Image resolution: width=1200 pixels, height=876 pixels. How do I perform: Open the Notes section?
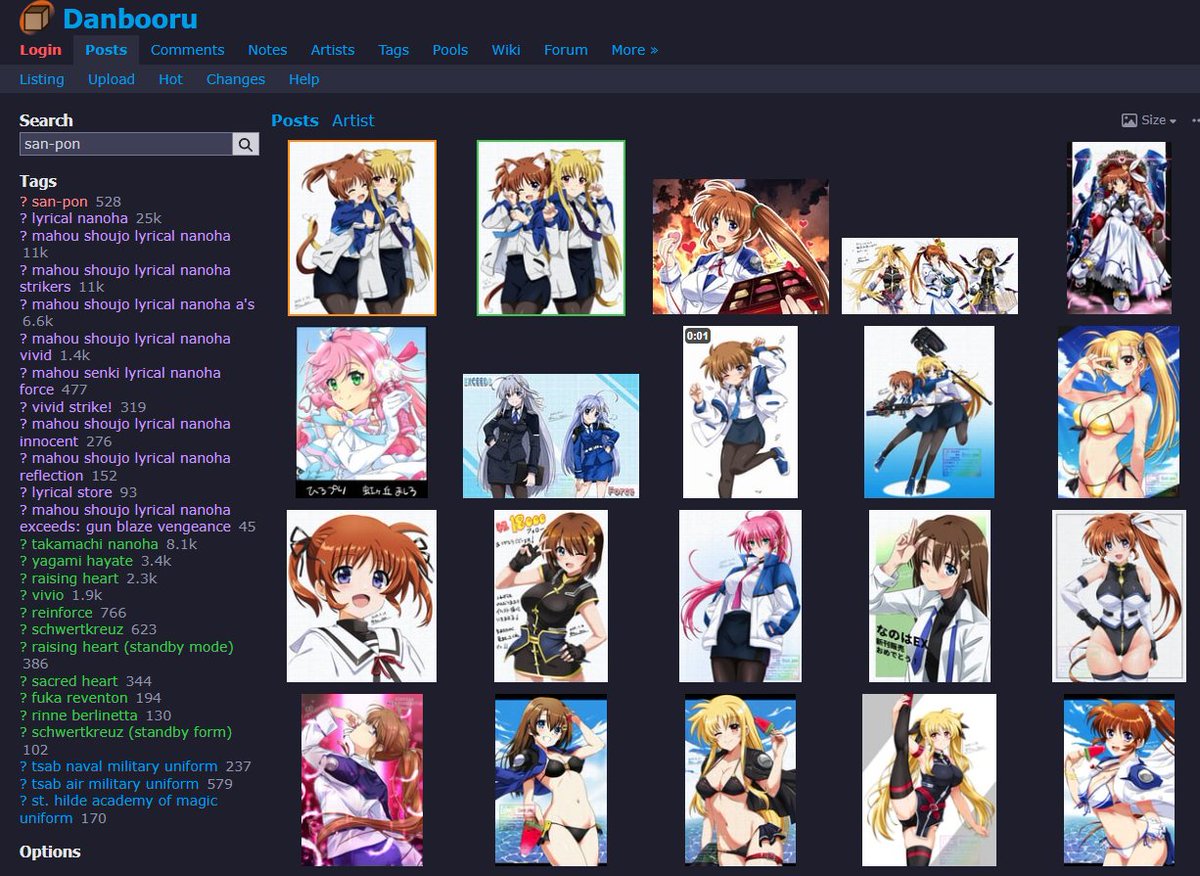tap(267, 50)
